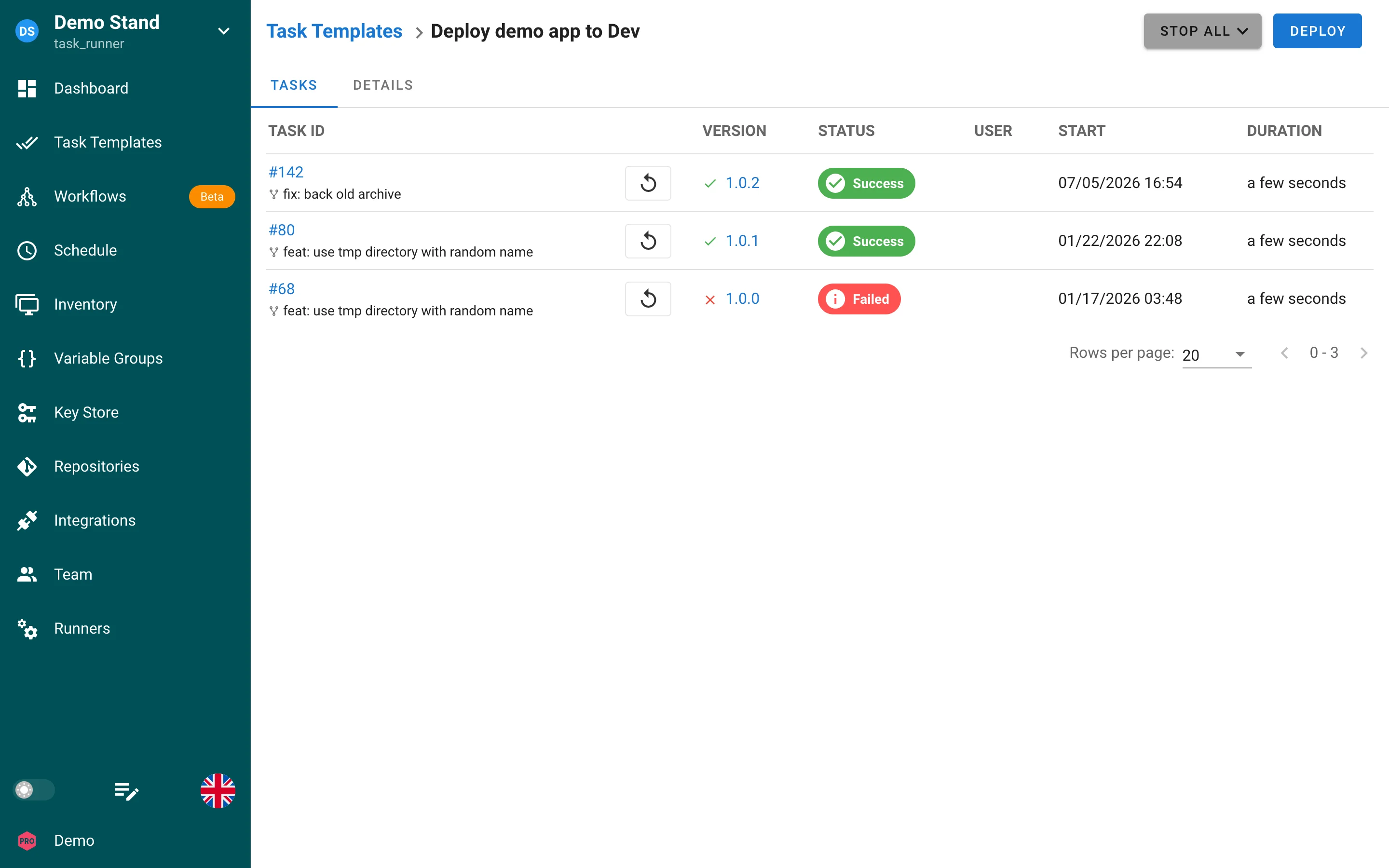Click the Success badge for task #142
This screenshot has height=868, width=1389.
[x=866, y=183]
